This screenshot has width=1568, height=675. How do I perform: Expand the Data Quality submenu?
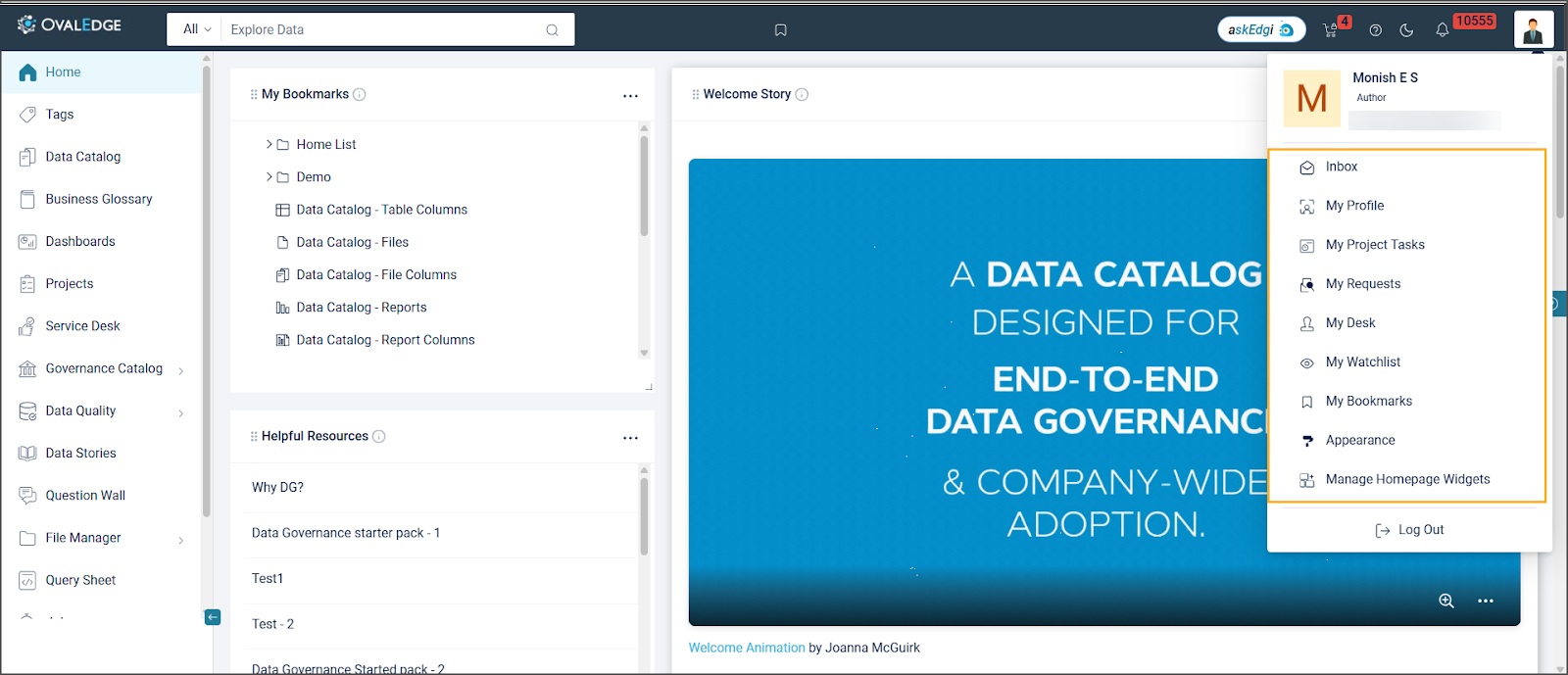(x=181, y=412)
